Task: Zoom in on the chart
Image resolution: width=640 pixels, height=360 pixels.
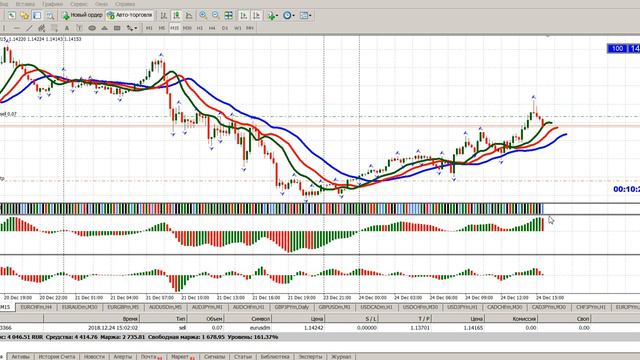Action: [203, 16]
